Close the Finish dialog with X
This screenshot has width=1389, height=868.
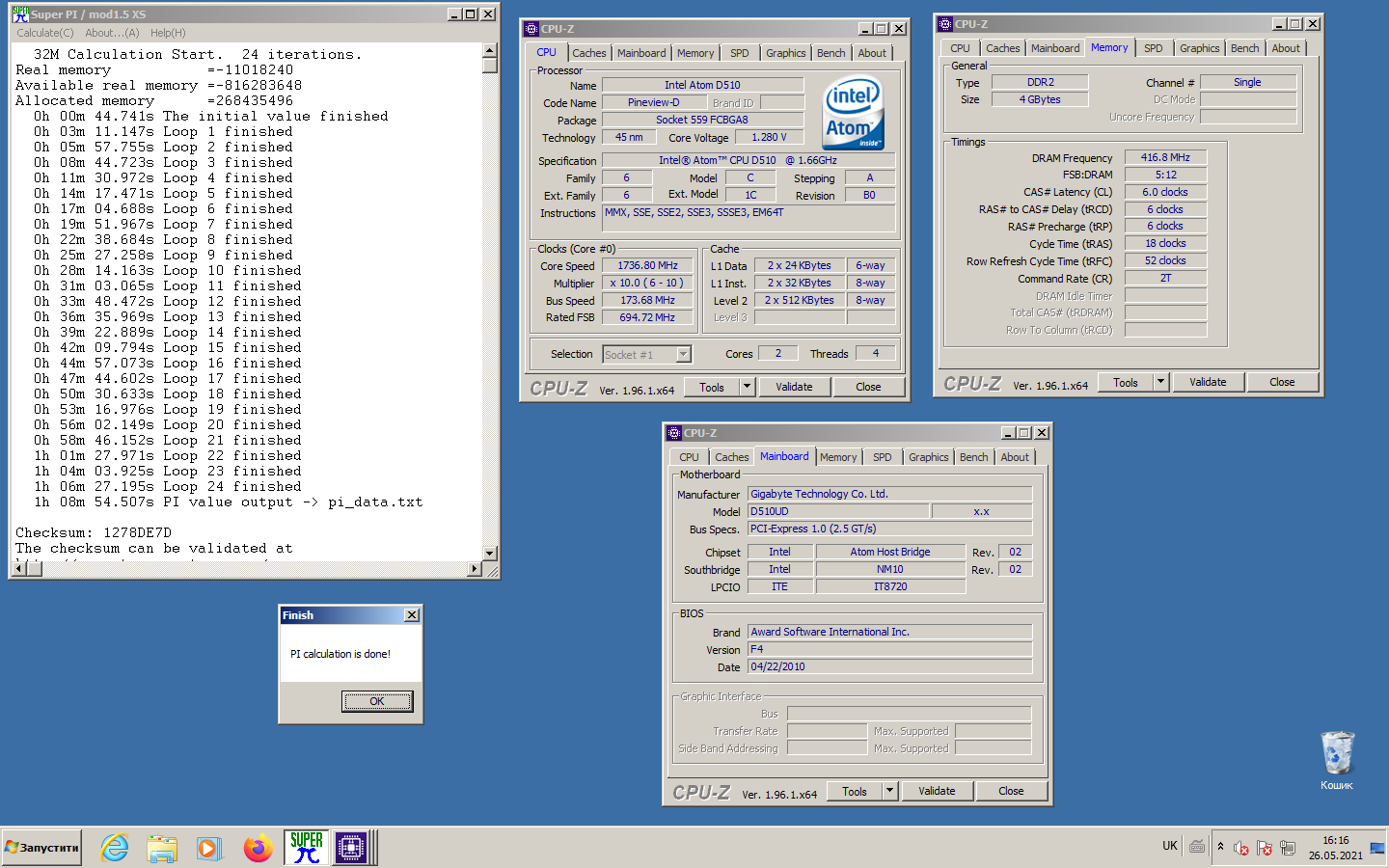pyautogui.click(x=412, y=615)
